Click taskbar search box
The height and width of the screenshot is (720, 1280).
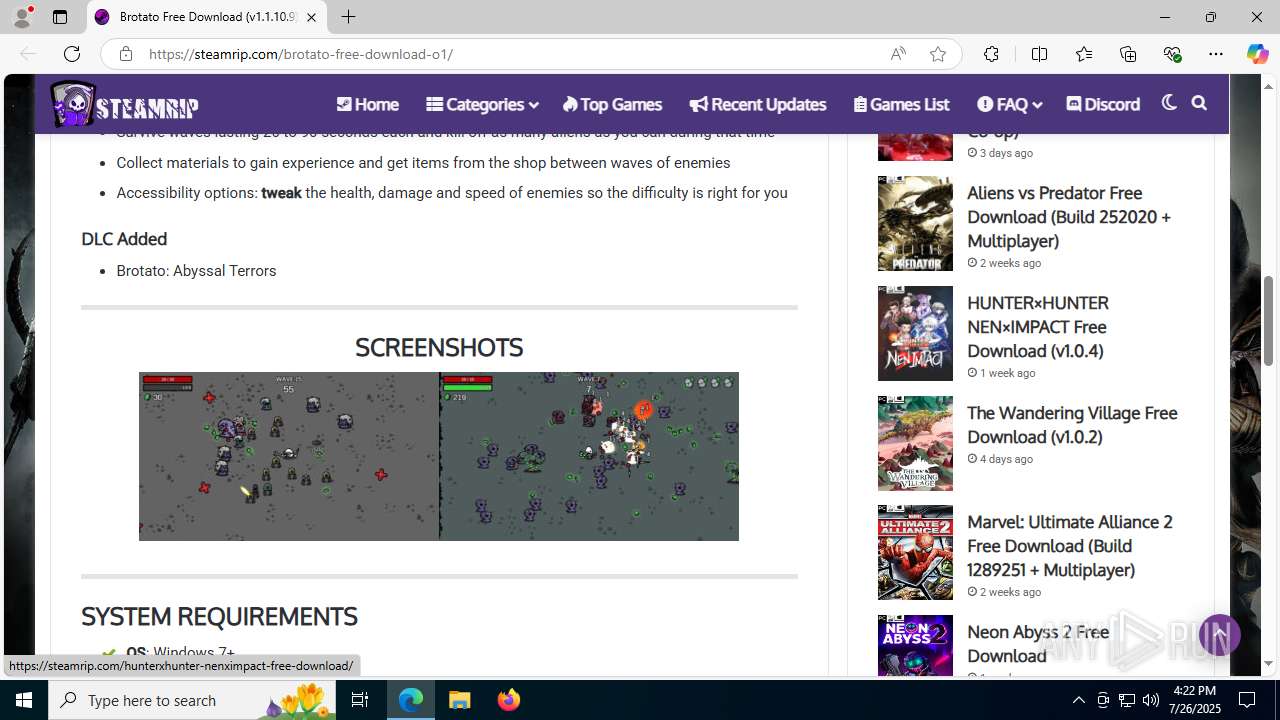tap(192, 700)
